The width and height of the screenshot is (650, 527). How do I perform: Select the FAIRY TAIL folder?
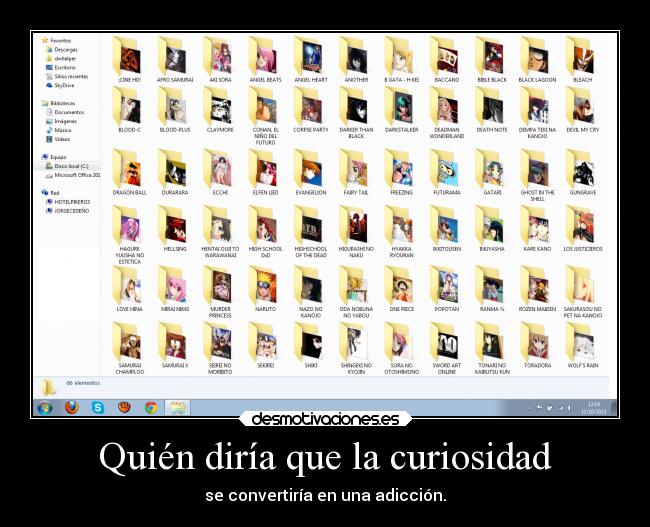(x=356, y=173)
